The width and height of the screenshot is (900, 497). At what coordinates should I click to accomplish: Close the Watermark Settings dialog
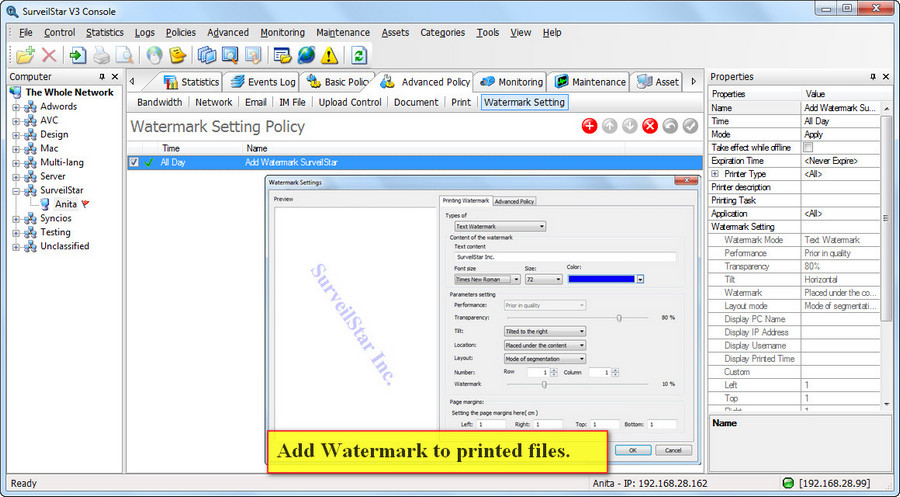pos(686,181)
